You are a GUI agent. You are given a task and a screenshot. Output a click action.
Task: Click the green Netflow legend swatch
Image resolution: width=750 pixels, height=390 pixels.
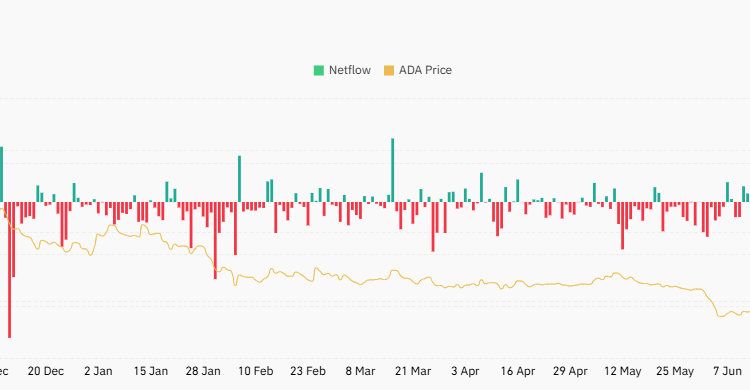click(319, 70)
